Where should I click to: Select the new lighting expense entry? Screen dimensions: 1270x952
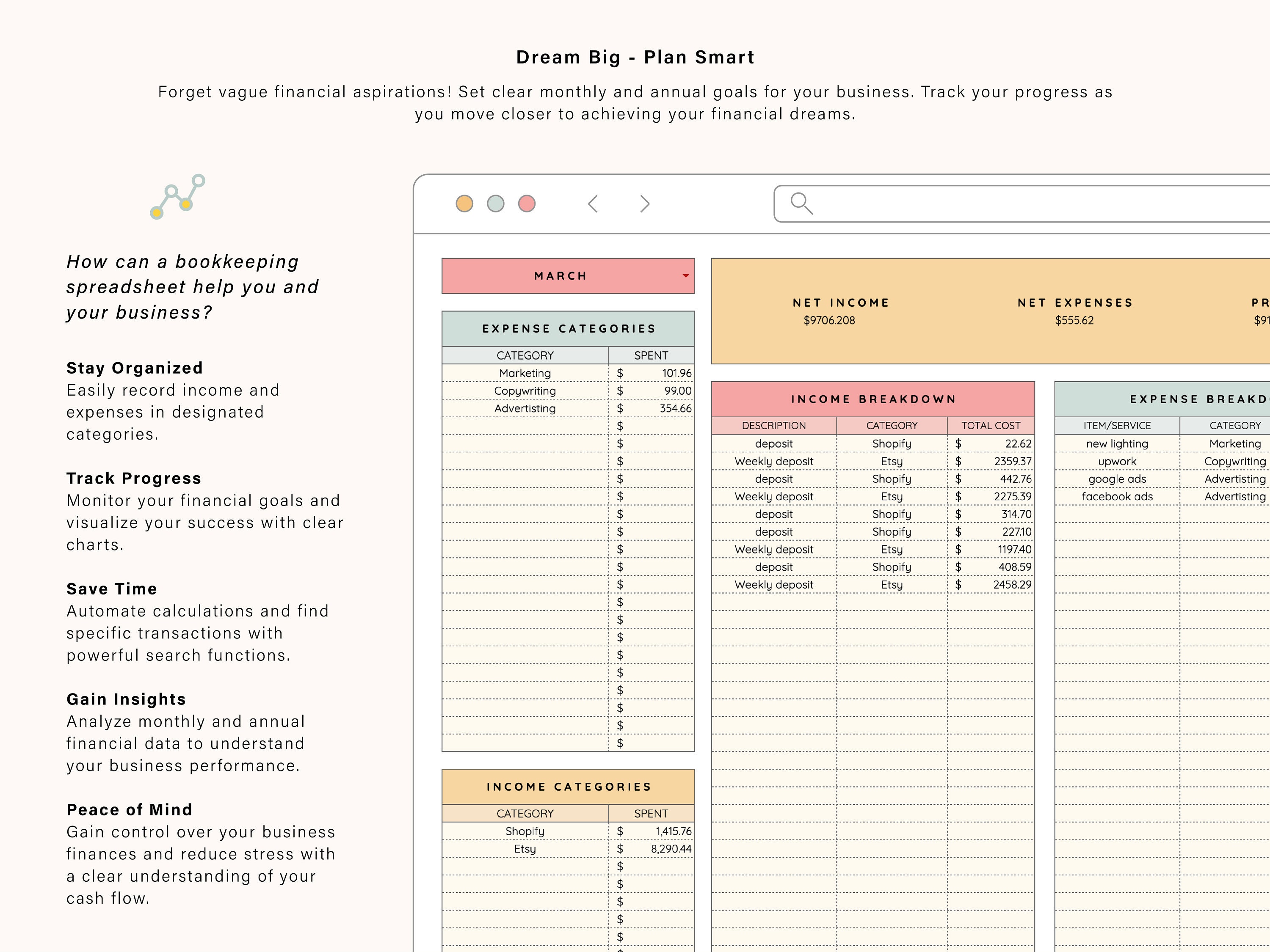pyautogui.click(x=1118, y=443)
